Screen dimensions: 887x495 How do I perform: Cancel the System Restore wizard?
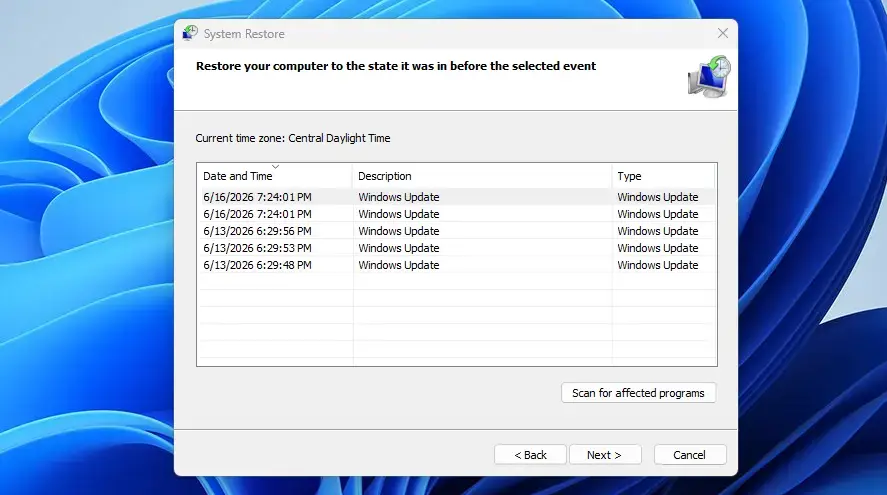click(x=690, y=455)
